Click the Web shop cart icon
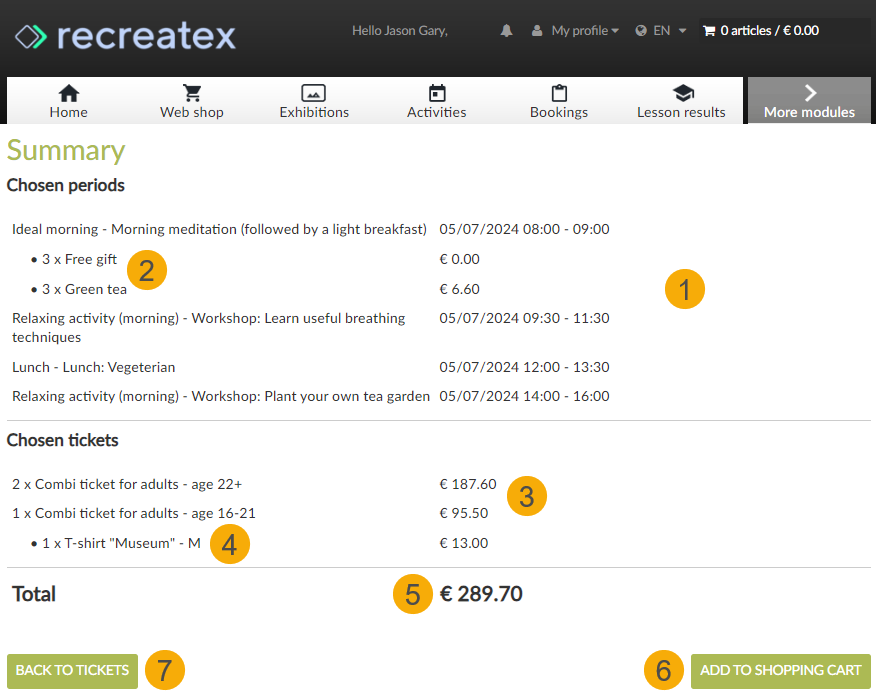The image size is (876, 697). [191, 92]
